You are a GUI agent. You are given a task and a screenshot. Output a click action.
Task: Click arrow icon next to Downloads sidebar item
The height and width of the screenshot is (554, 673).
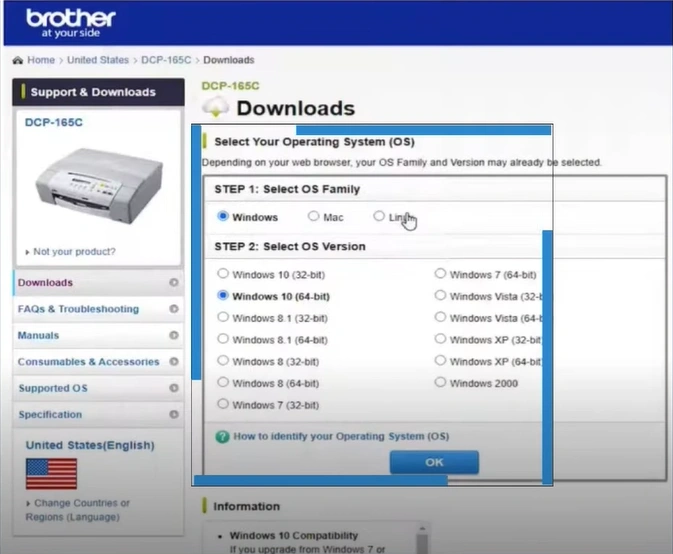coord(174,283)
